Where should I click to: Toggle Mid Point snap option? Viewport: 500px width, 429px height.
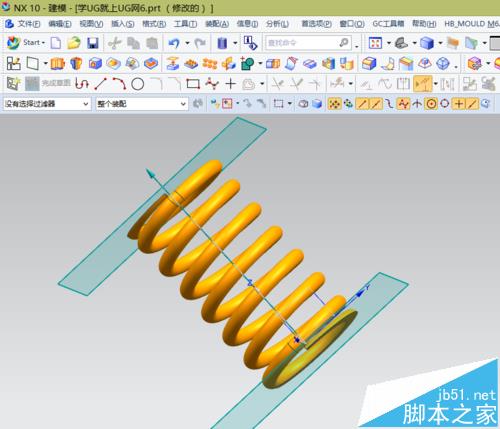pos(376,104)
